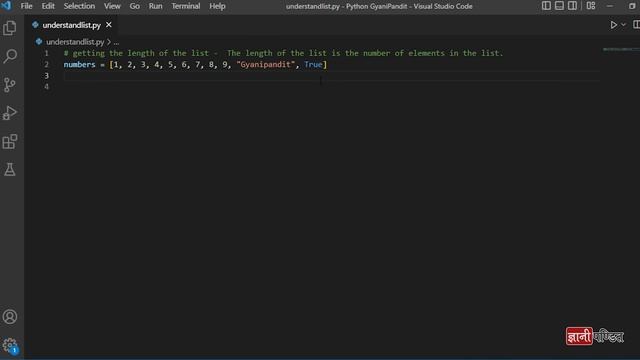Click the True keyword in the list
This screenshot has height=360, width=640.
pos(313,64)
